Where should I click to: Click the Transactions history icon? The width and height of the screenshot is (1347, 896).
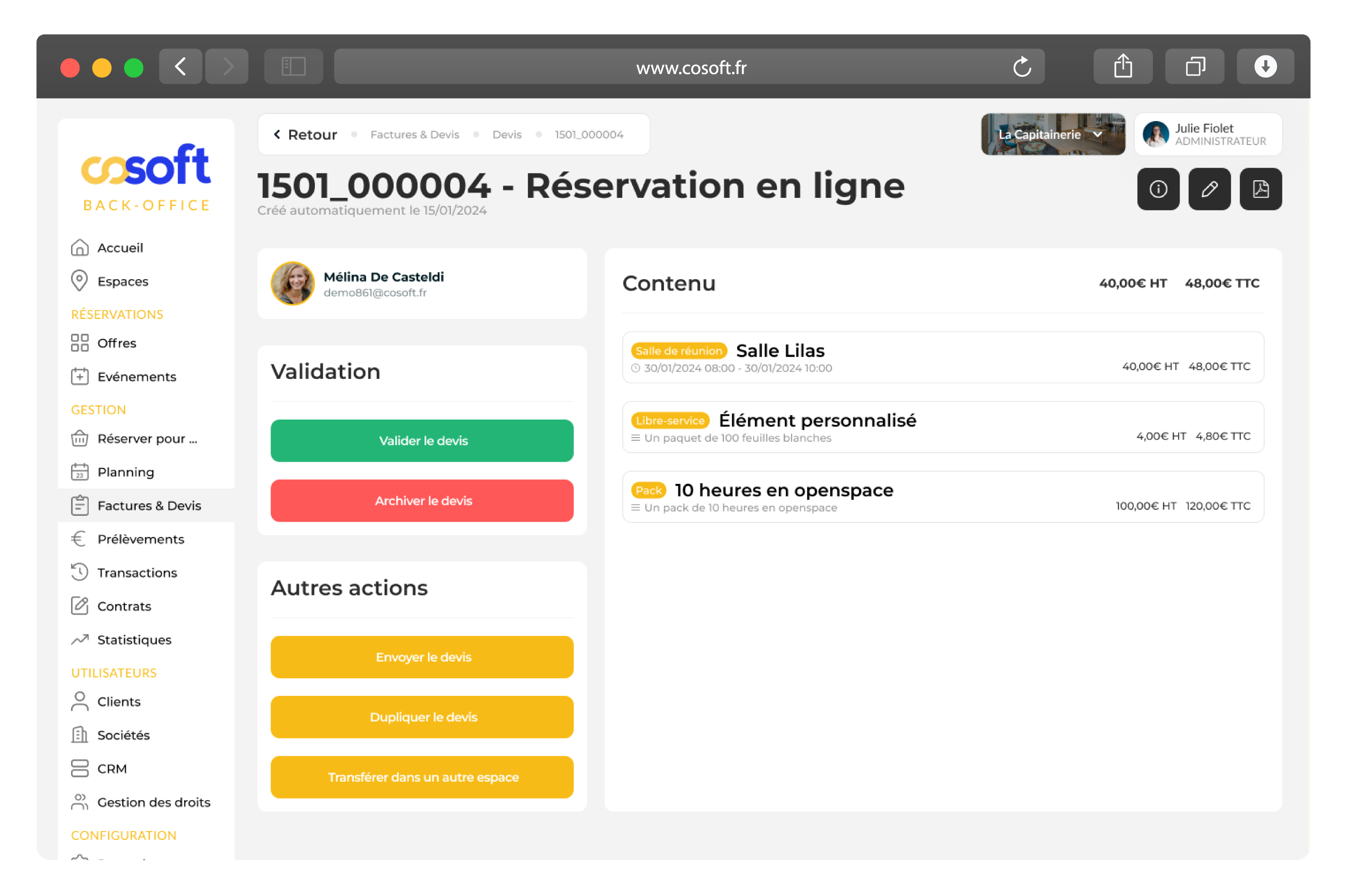79,572
